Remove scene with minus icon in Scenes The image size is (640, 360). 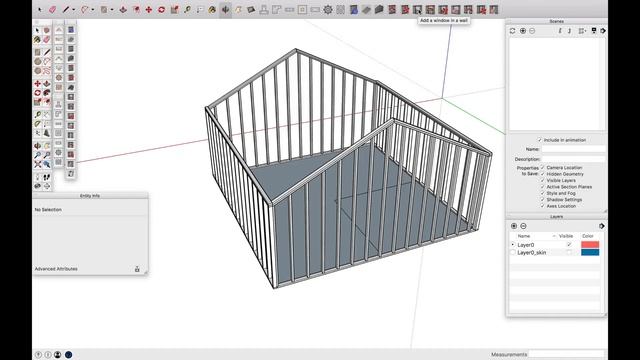point(532,31)
